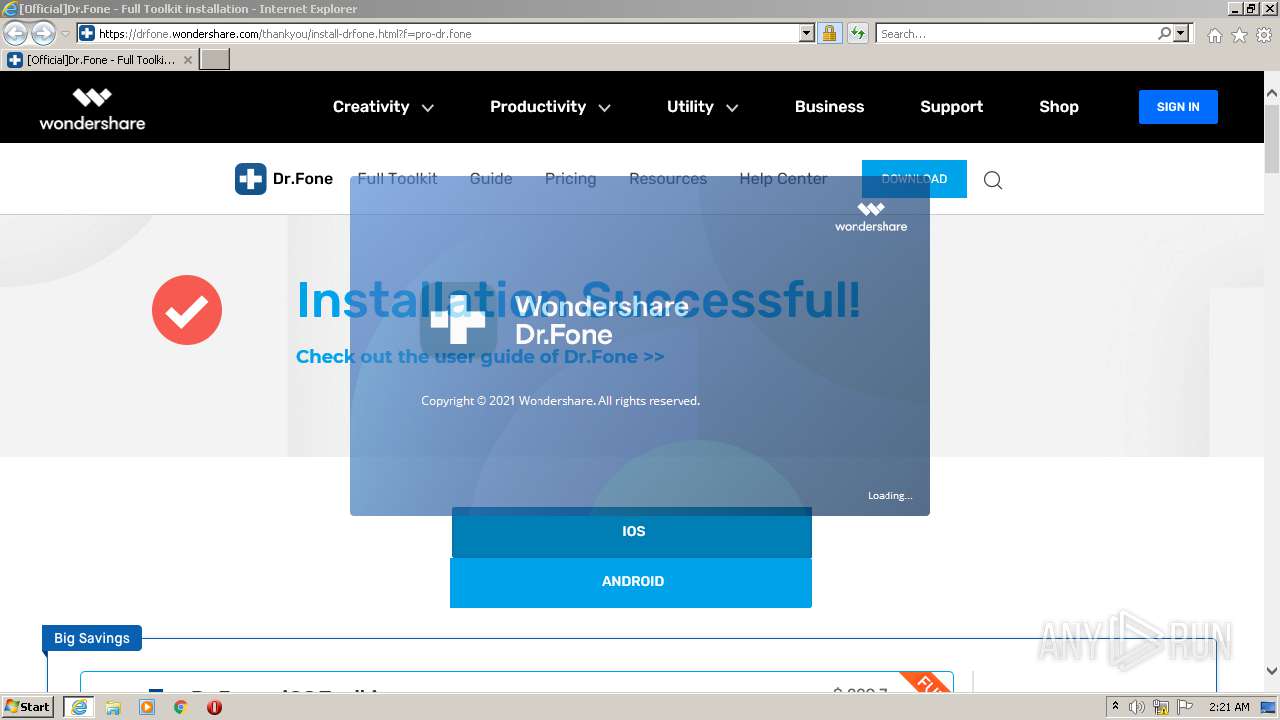The image size is (1280, 720).
Task: Open search provider dropdown arrow
Action: tap(1181, 33)
